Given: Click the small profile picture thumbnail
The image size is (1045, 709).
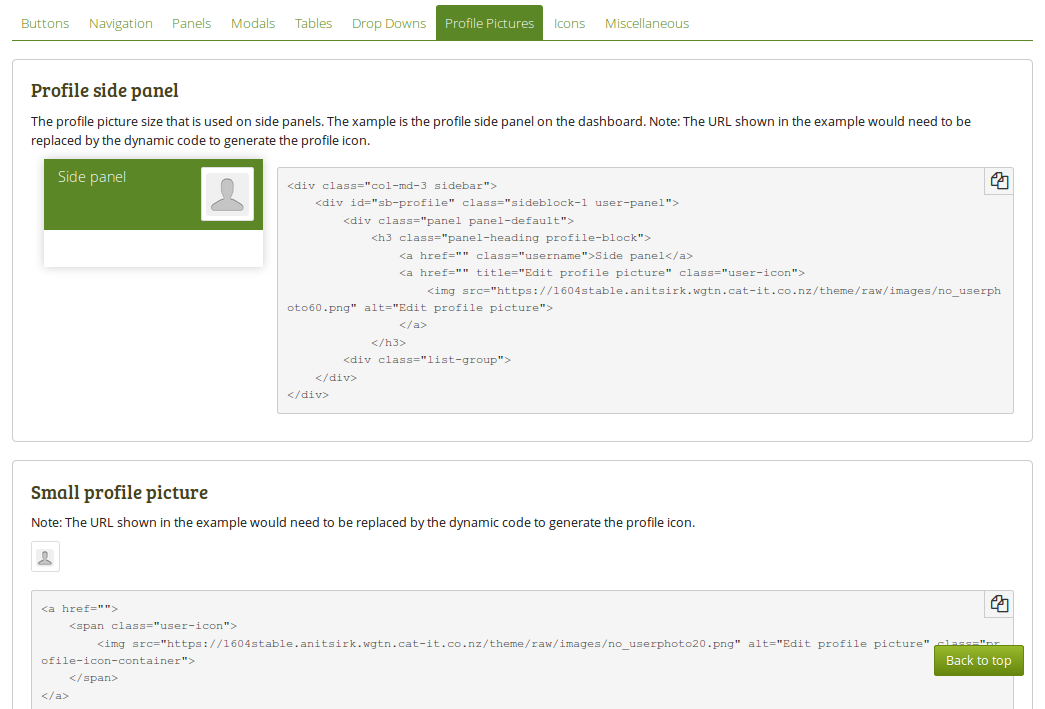Looking at the screenshot, I should point(45,557).
